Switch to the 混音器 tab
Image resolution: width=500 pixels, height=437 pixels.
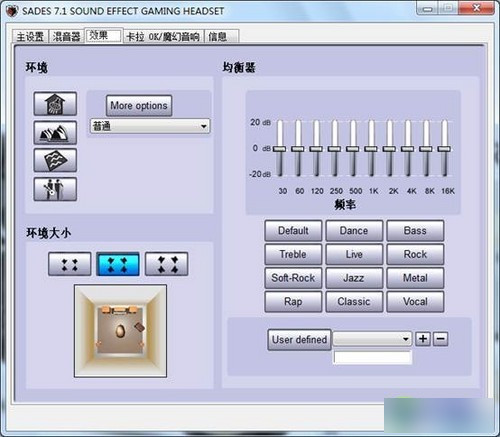click(x=66, y=36)
